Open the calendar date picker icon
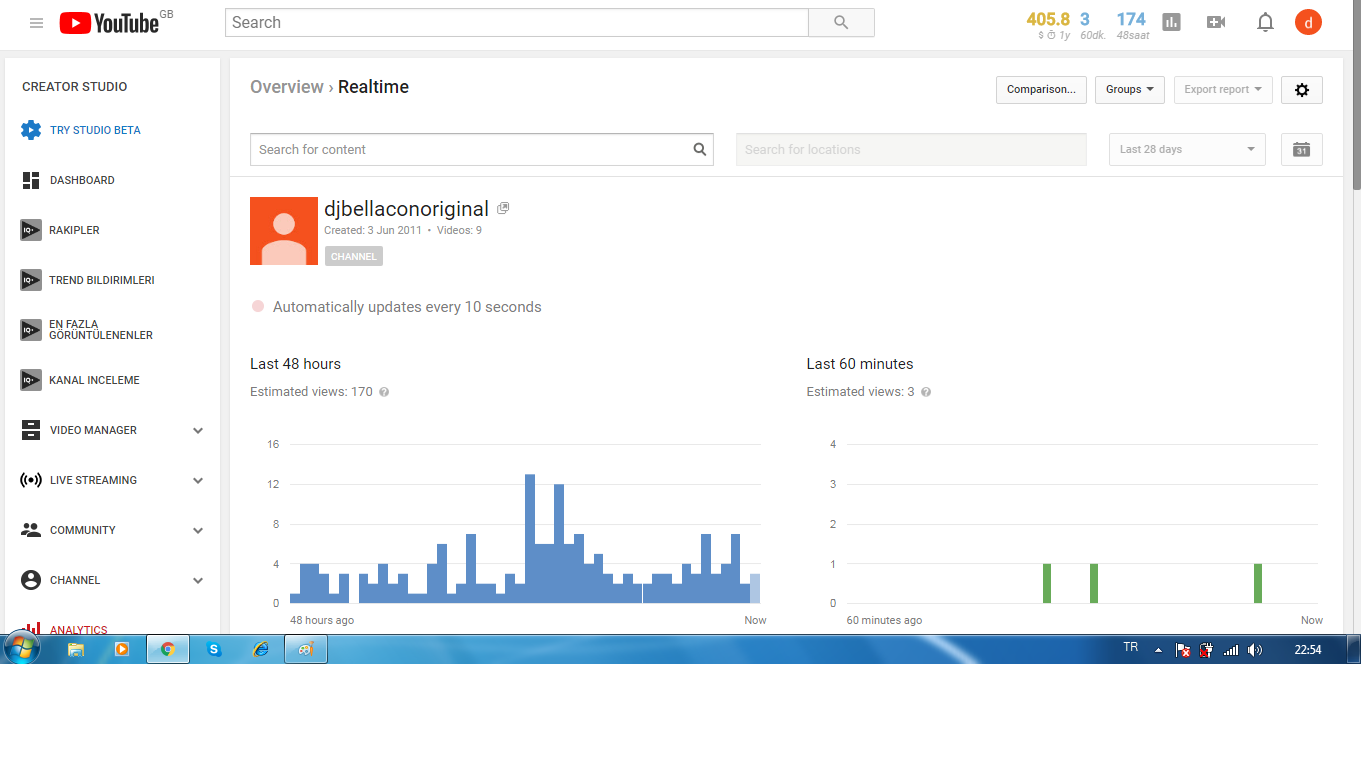This screenshot has width=1366, height=768. pos(1302,150)
